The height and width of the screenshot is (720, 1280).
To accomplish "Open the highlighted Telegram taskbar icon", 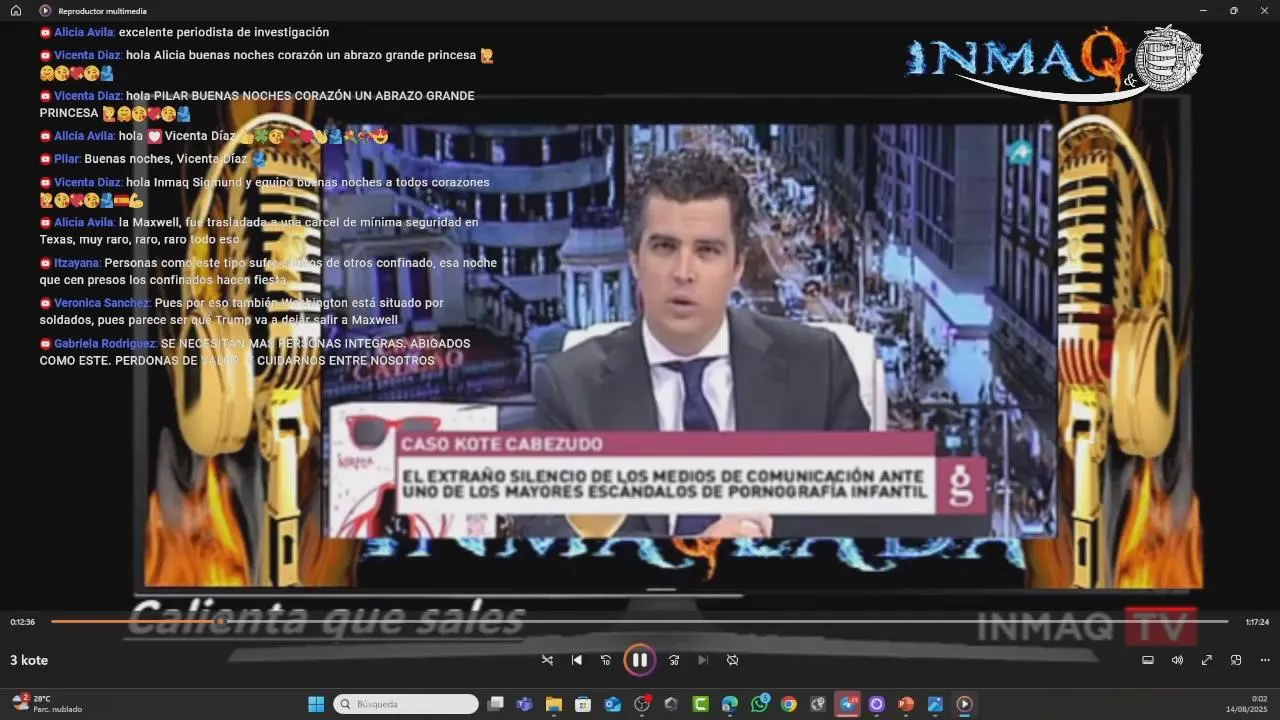I will point(848,704).
